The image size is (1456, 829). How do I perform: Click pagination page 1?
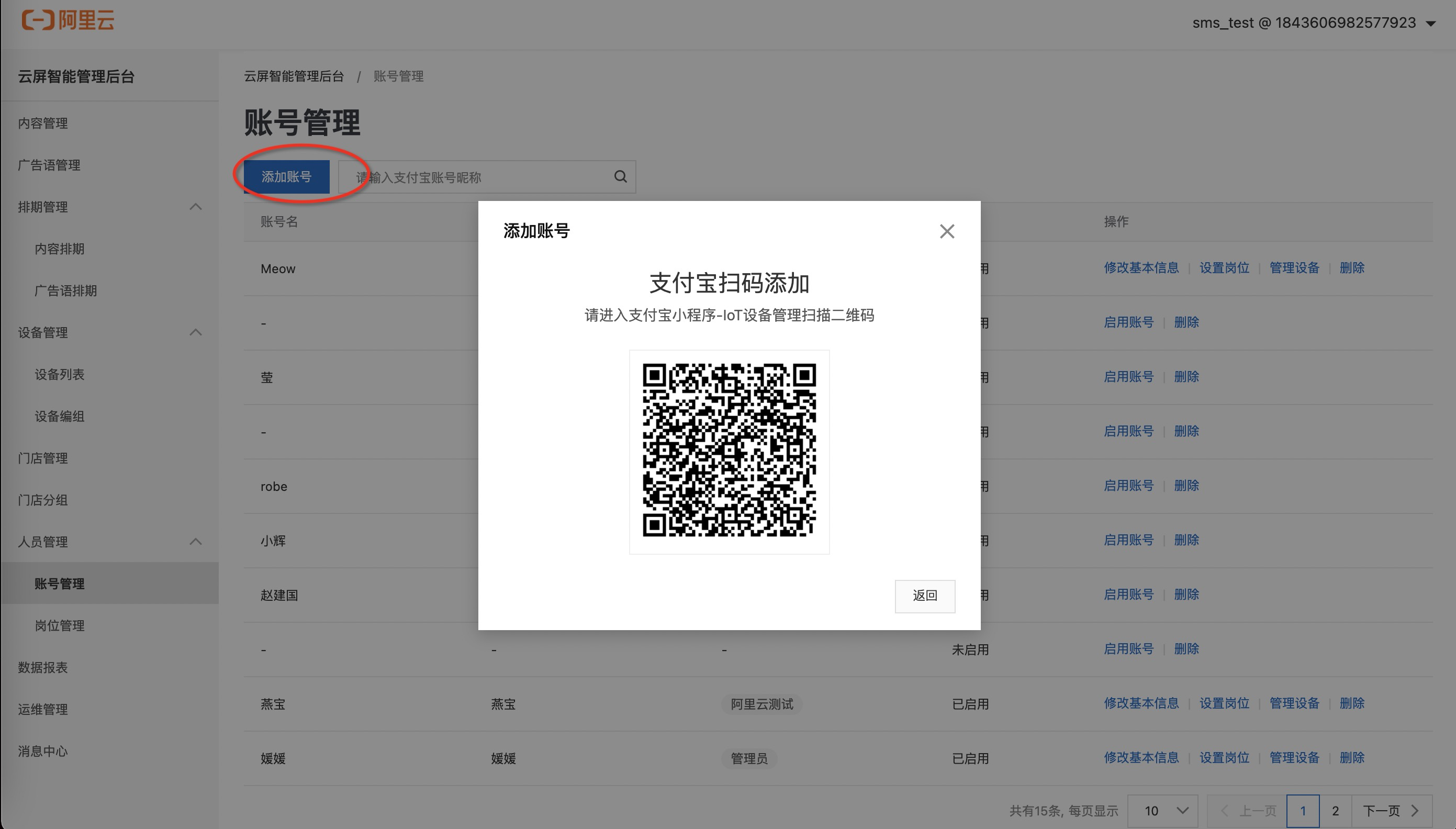(1302, 811)
